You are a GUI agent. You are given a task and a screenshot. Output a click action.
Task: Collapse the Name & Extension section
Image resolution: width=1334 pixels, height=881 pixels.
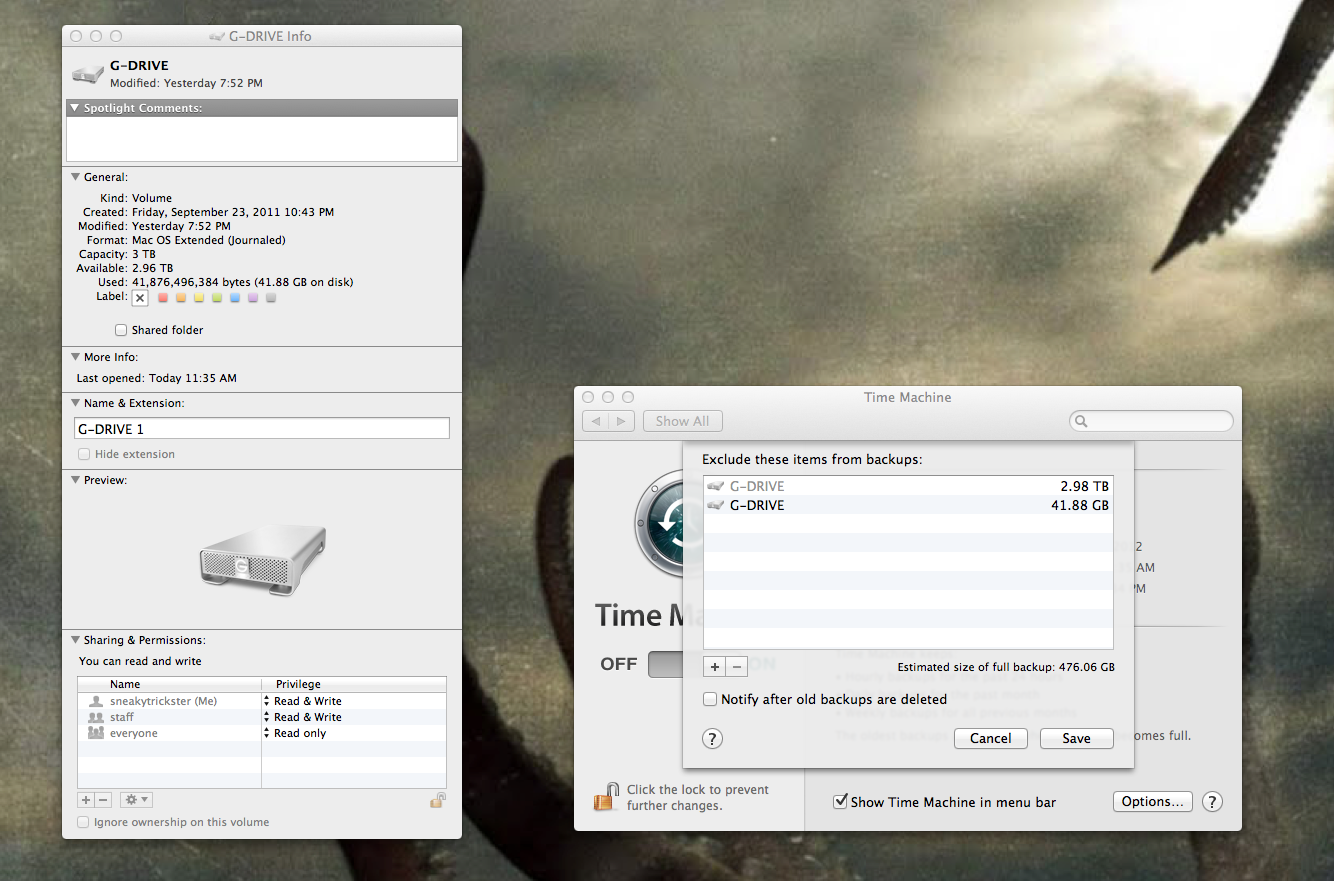click(x=74, y=403)
